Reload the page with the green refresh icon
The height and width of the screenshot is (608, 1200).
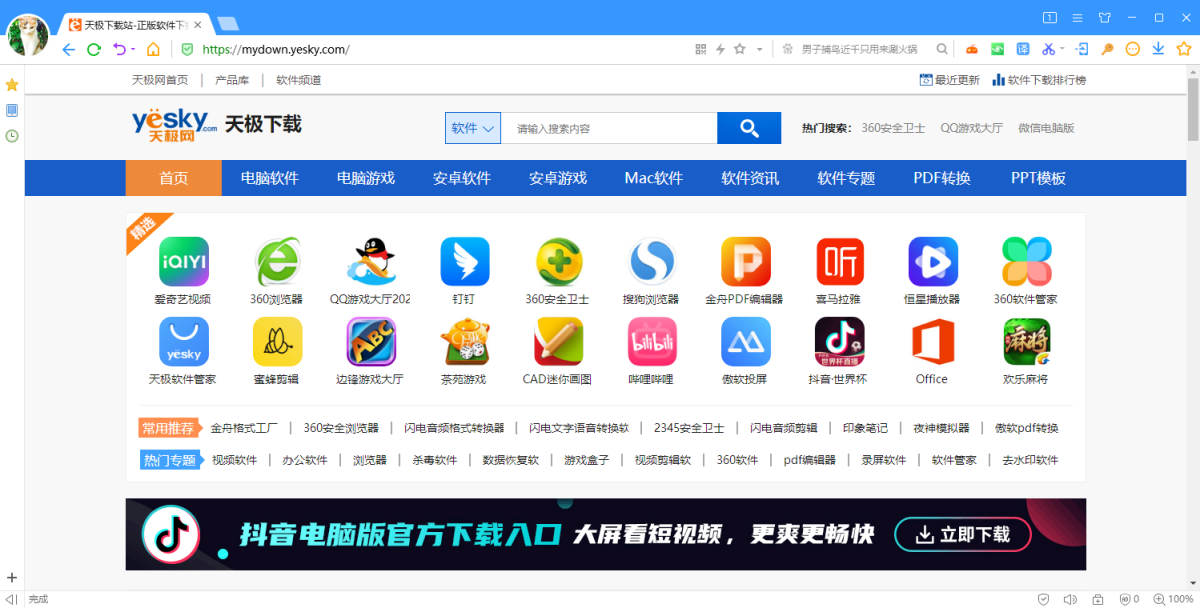[x=94, y=49]
